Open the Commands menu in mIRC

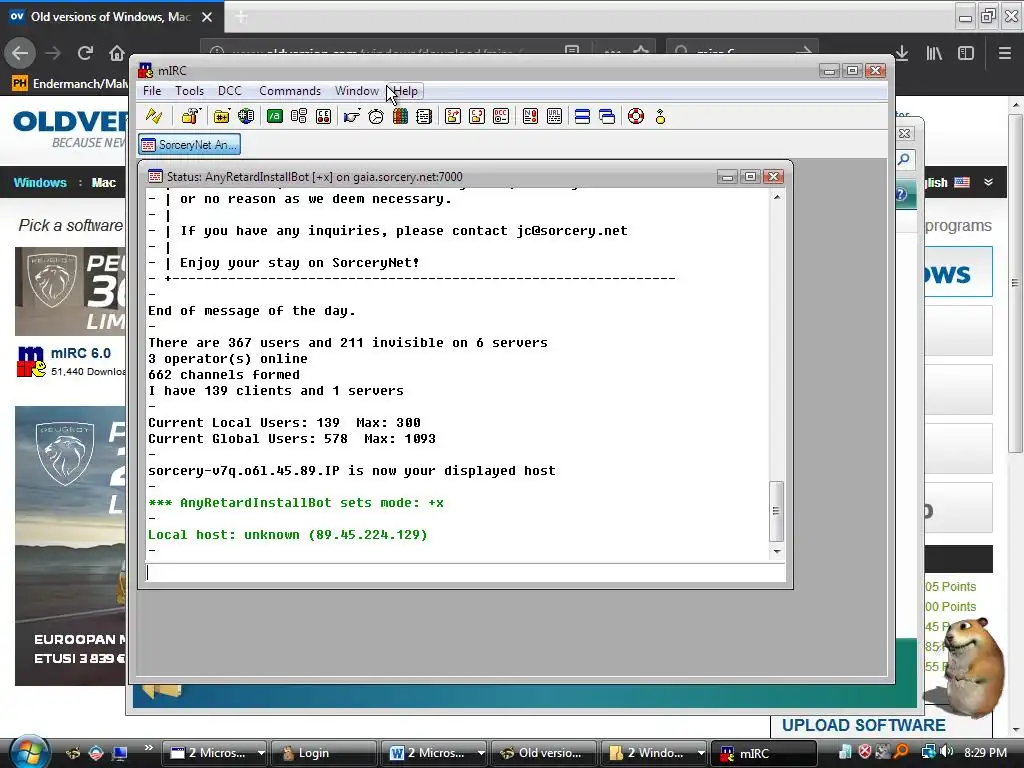[x=290, y=91]
